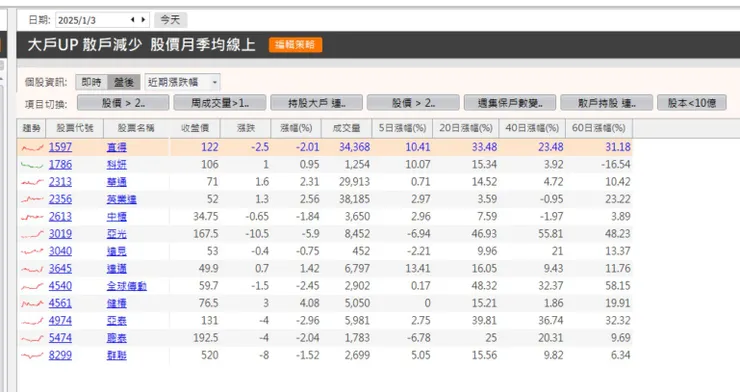Open stock code link 5474

tap(60, 338)
